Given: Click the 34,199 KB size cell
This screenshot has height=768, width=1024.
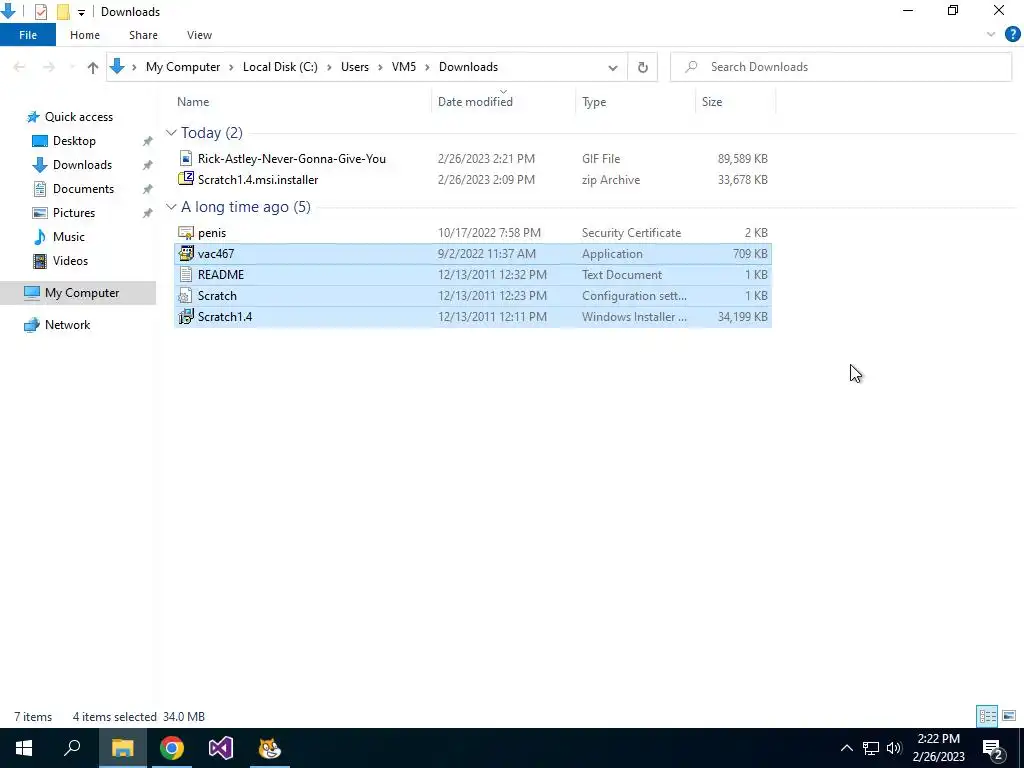Looking at the screenshot, I should point(743,317).
